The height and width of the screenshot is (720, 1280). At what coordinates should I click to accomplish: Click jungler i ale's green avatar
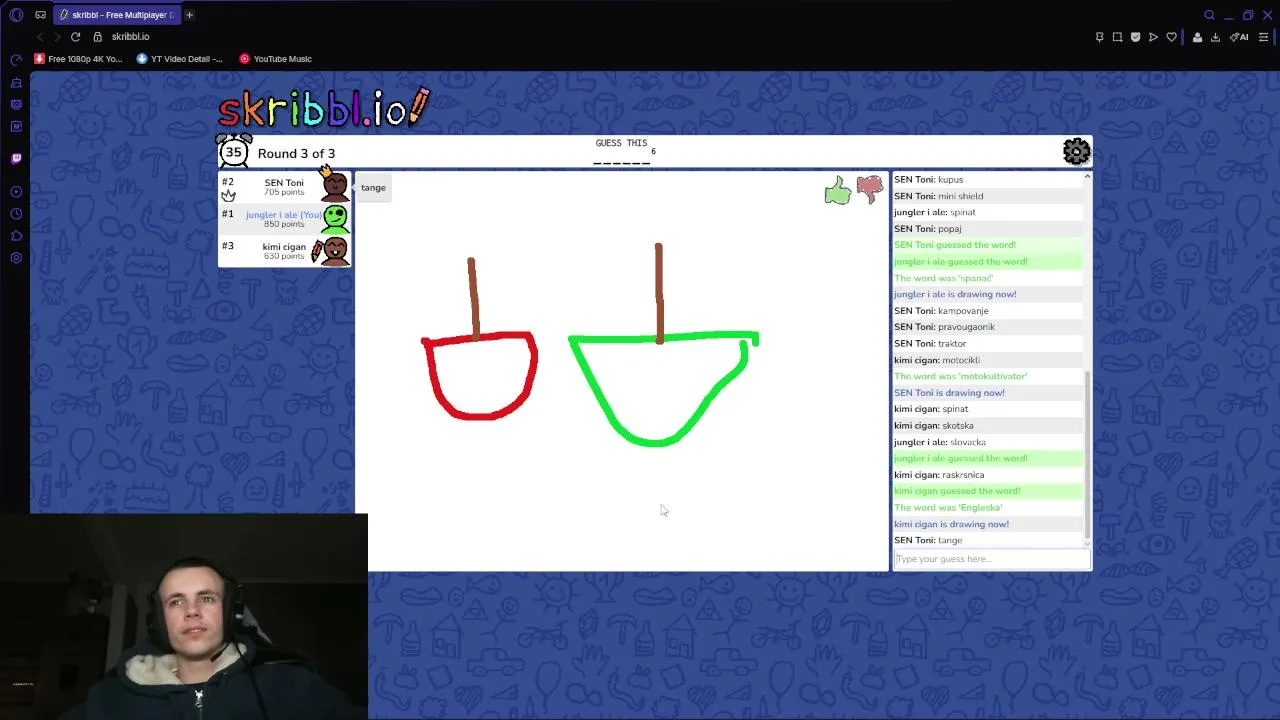click(x=335, y=218)
